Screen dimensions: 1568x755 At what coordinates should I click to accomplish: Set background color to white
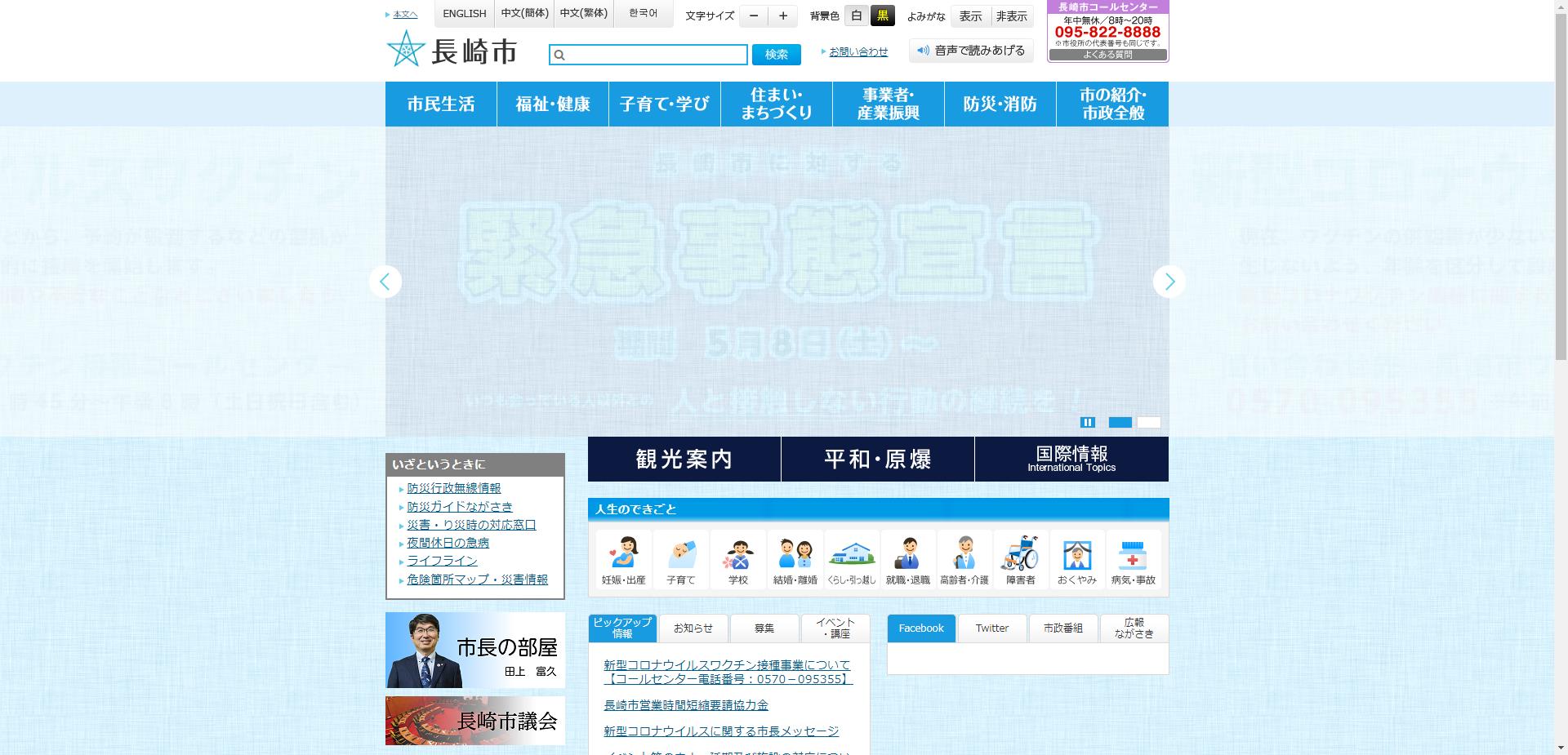[x=856, y=16]
